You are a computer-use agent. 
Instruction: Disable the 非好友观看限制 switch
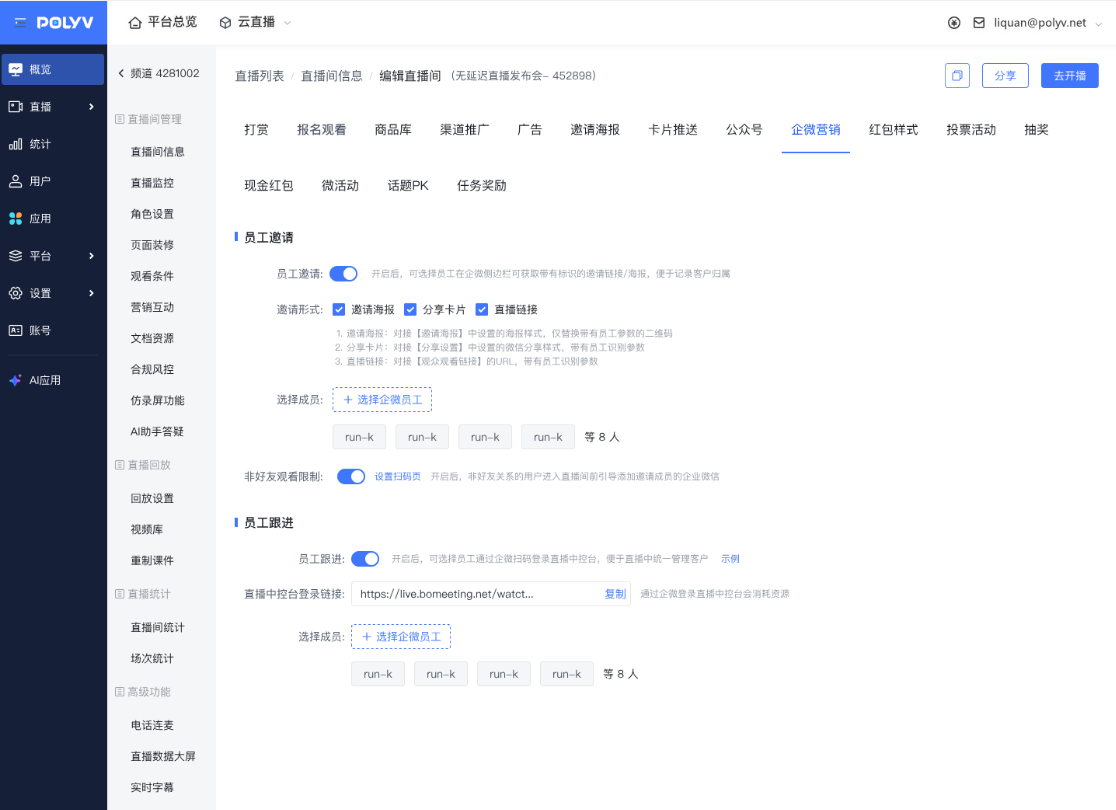coord(351,477)
